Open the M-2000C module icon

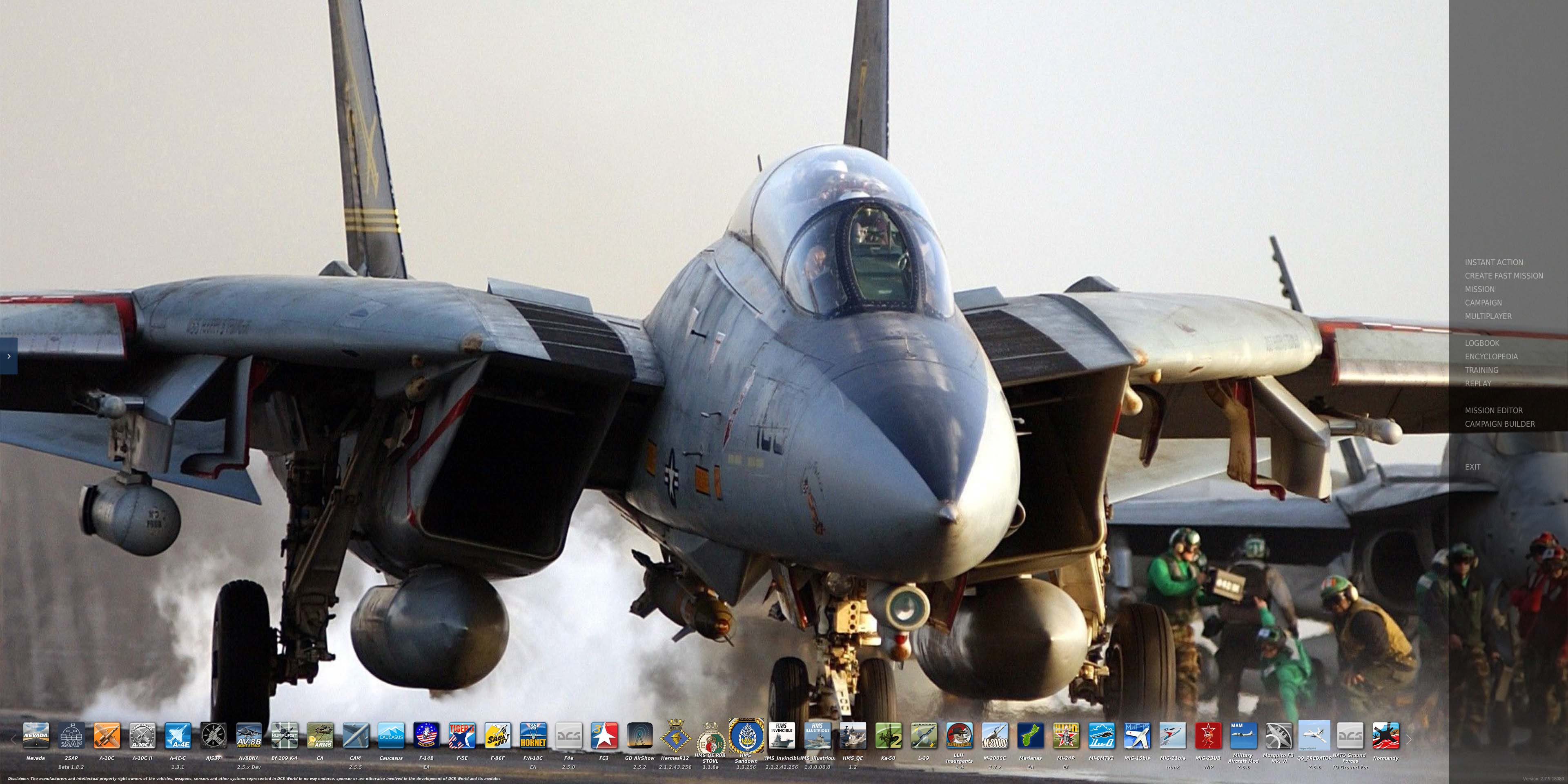click(995, 736)
